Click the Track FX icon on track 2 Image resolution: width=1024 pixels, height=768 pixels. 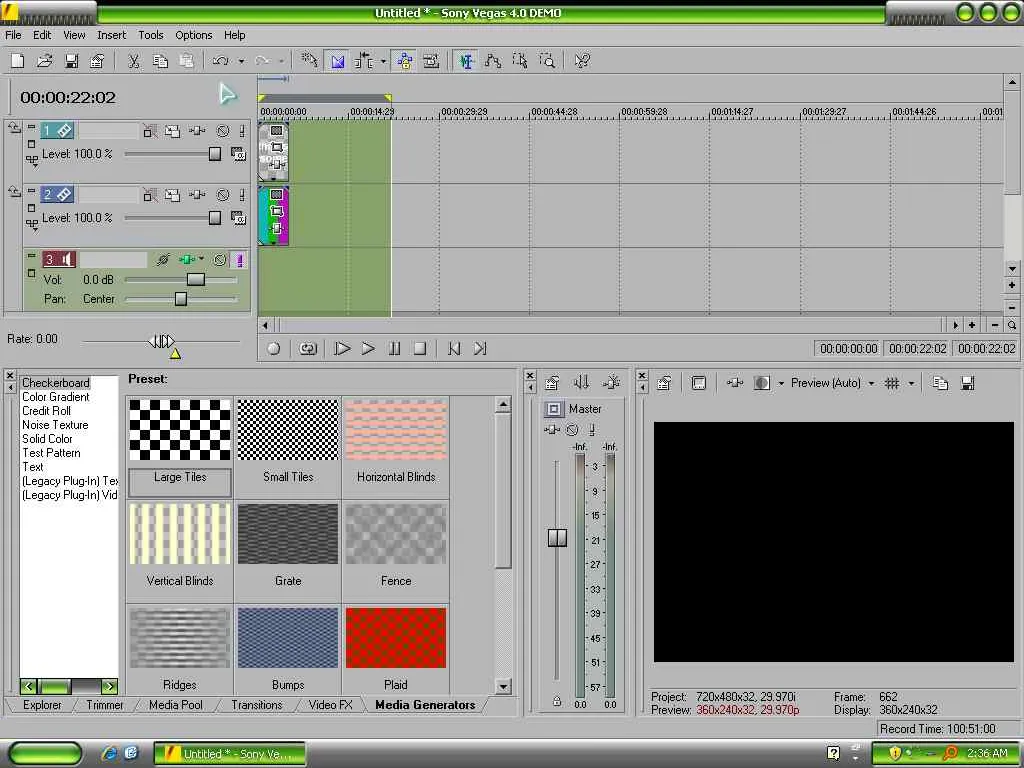pyautogui.click(x=197, y=195)
